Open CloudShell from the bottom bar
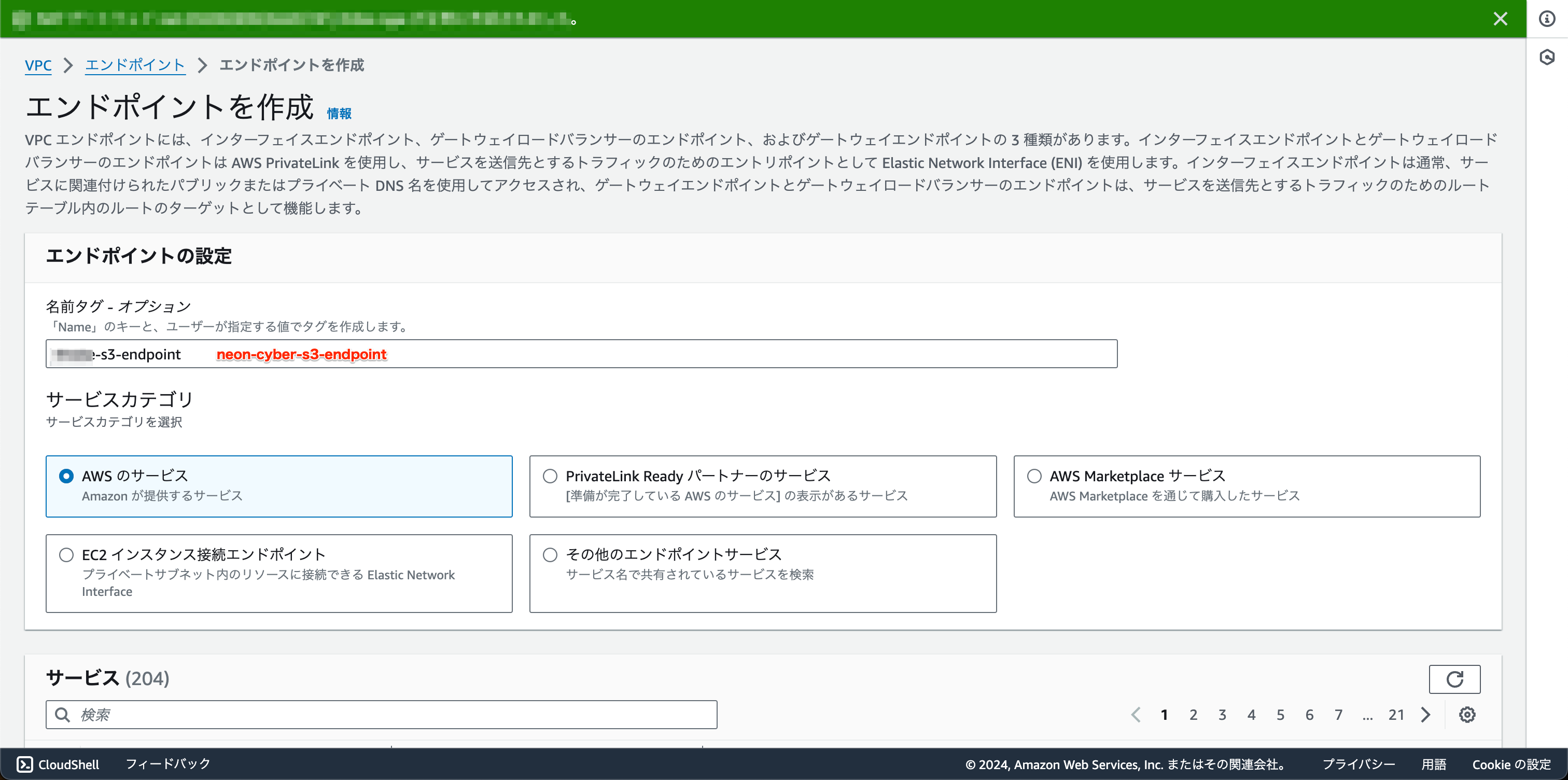The image size is (1568, 780). (58, 764)
